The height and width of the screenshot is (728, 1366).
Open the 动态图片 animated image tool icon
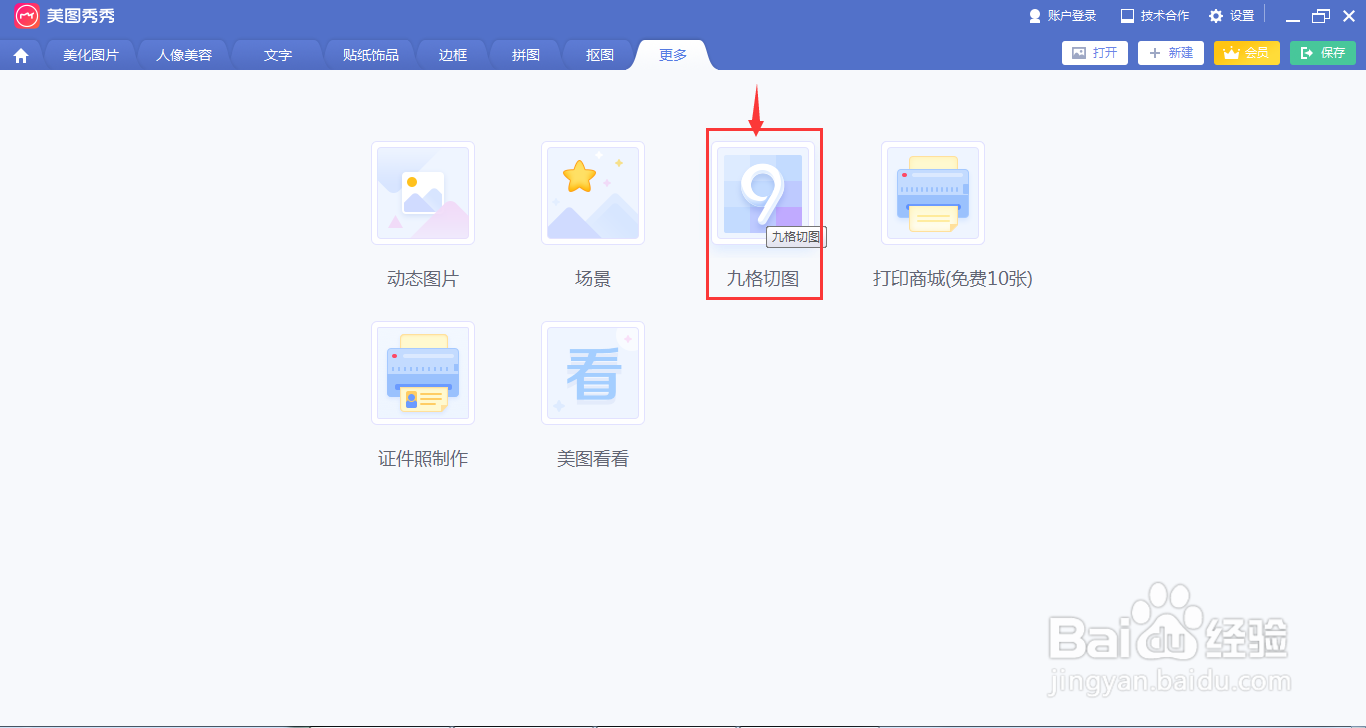pos(423,193)
